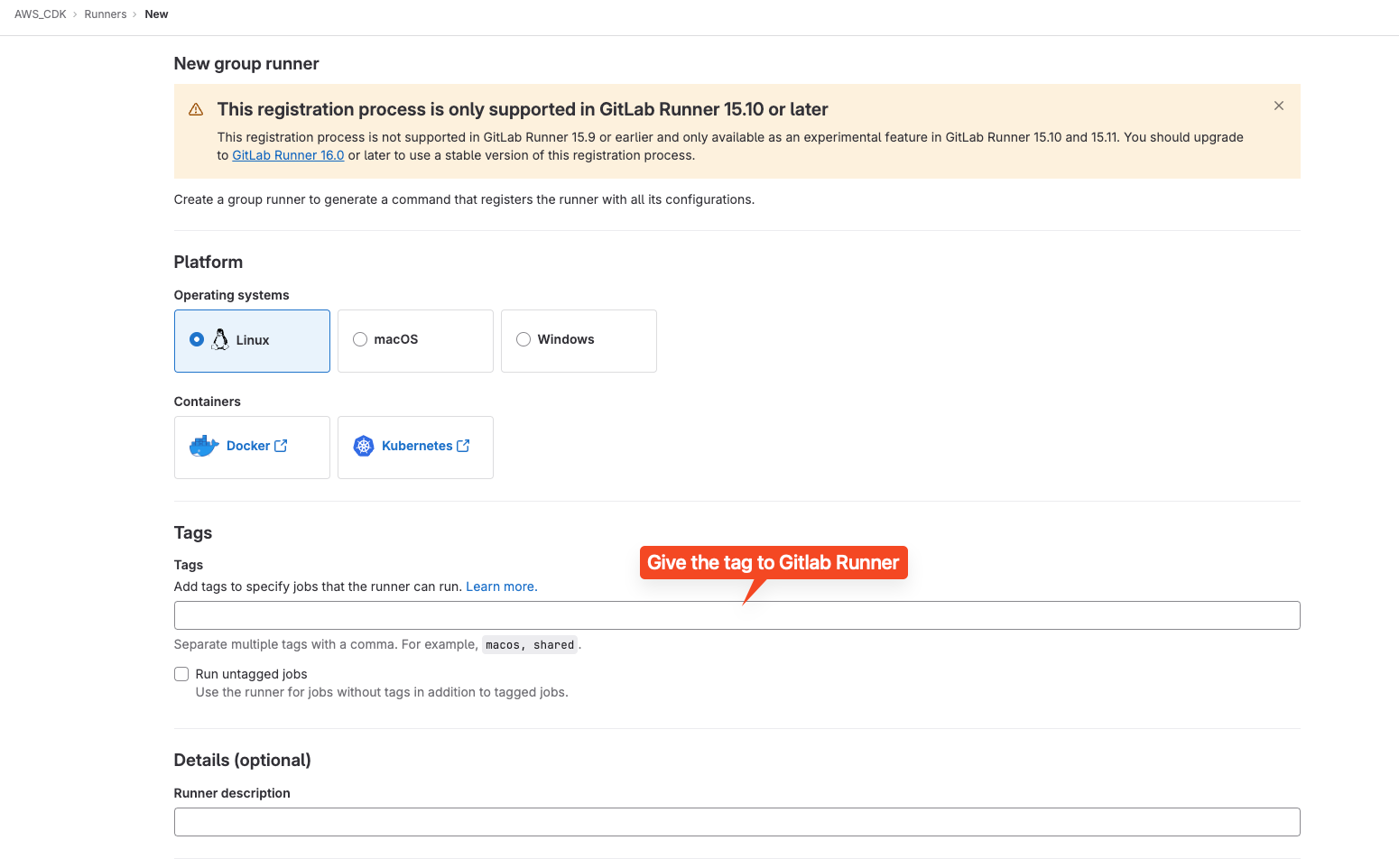Click the 'macos, shared' example code text
The image size is (1399, 868).
click(530, 645)
